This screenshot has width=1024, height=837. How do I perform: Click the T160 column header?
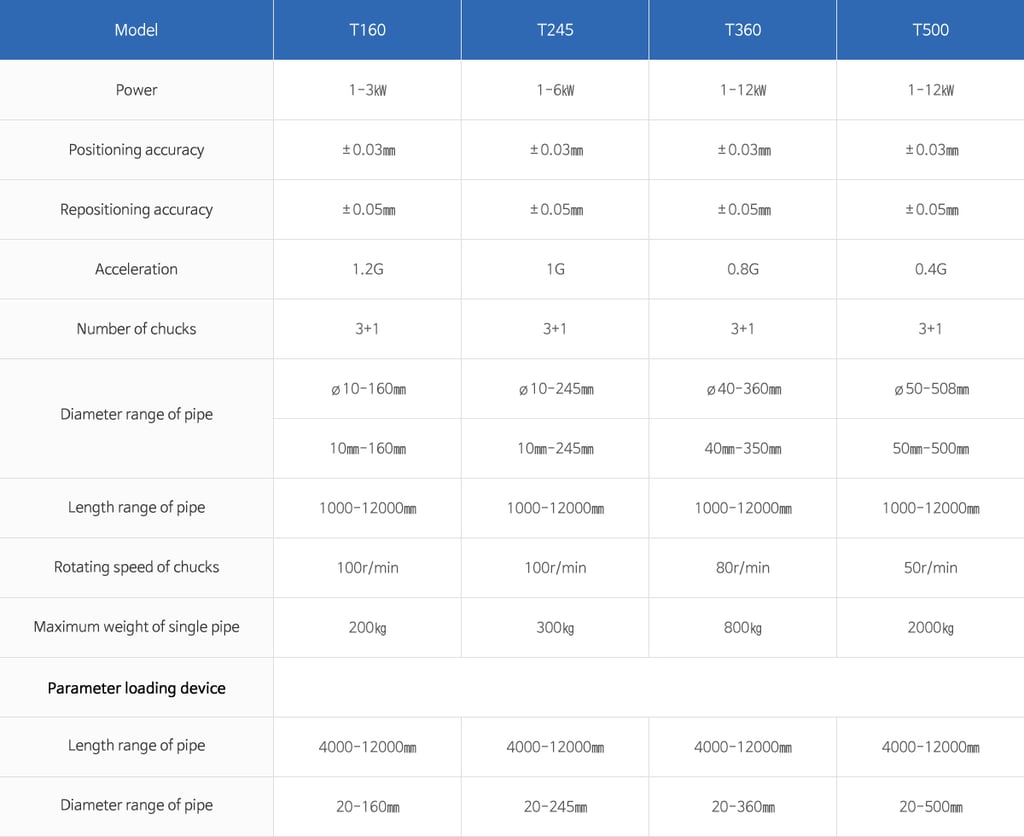coord(367,30)
